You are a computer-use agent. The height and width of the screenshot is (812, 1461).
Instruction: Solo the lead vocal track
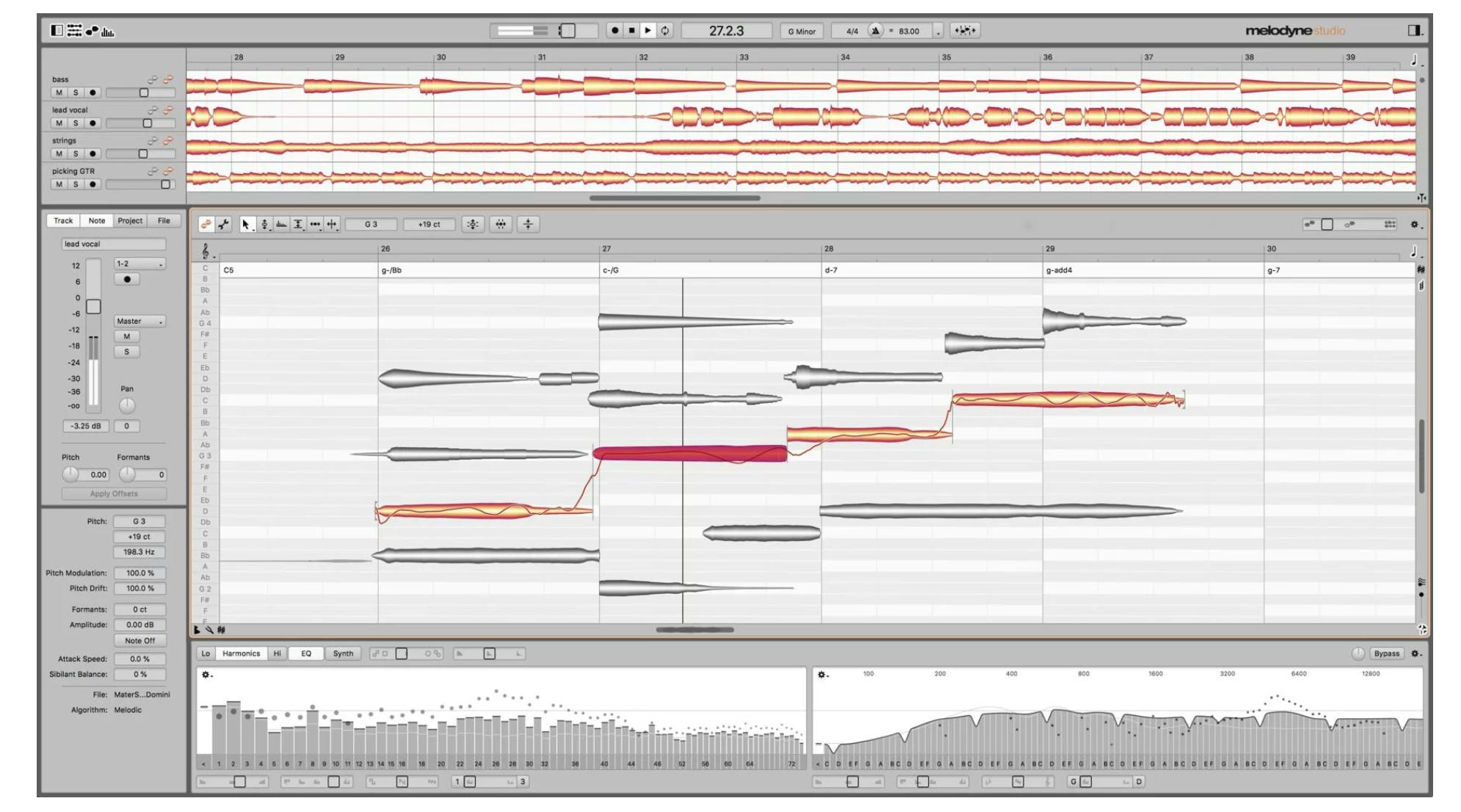(x=75, y=123)
